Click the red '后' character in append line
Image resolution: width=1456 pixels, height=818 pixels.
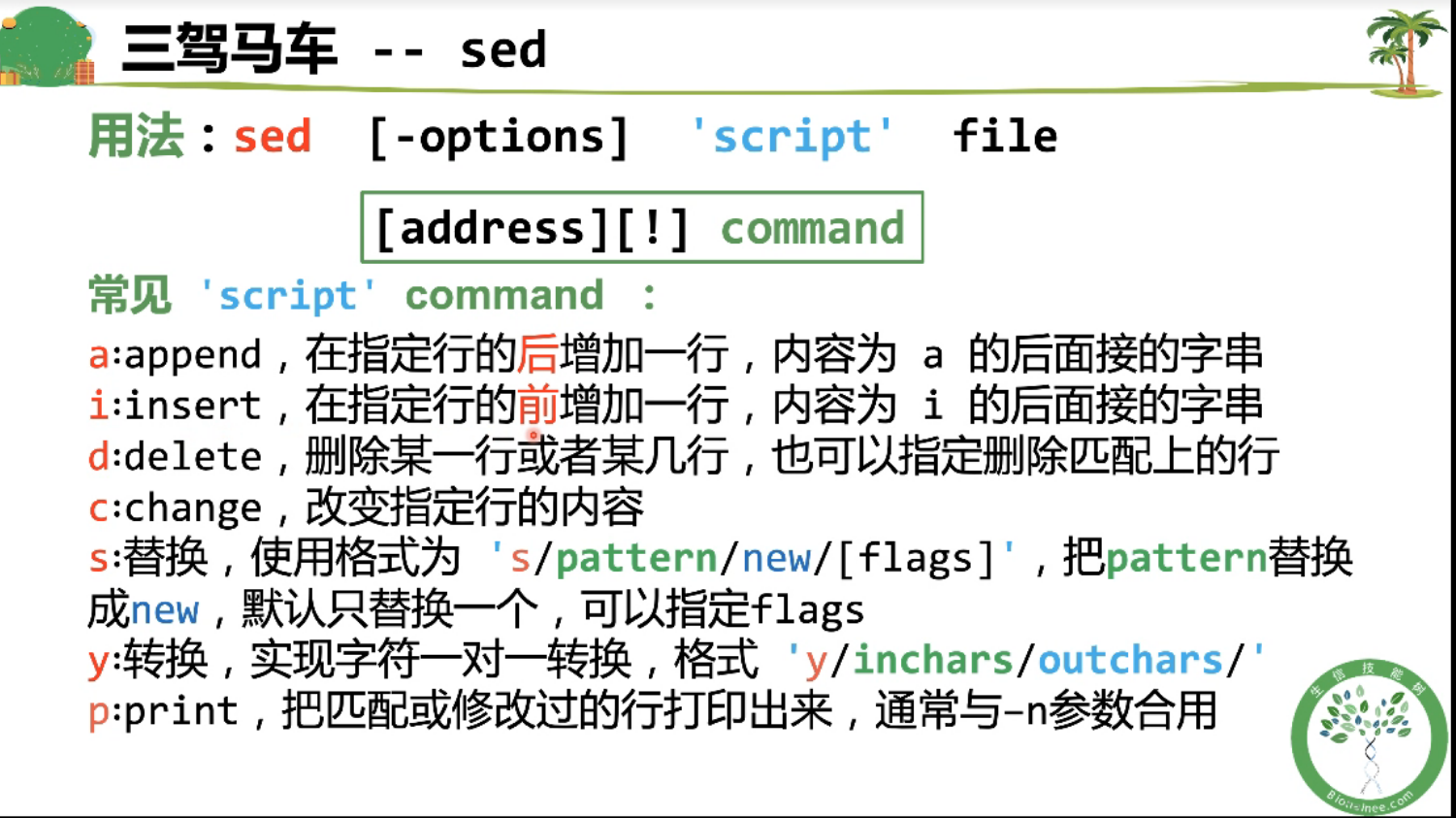coord(537,354)
